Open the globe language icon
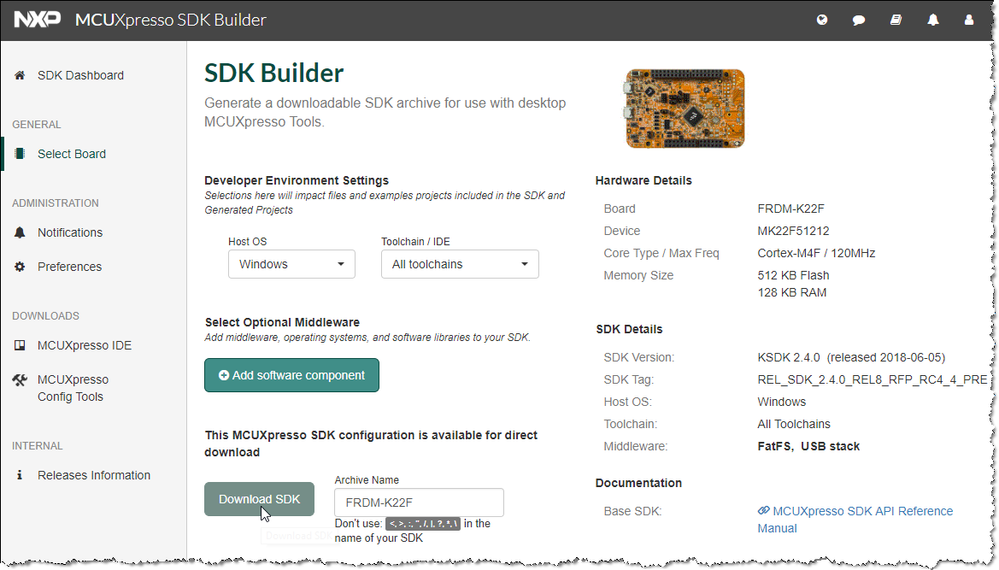Screen dimensions: 999x570 coord(822,20)
